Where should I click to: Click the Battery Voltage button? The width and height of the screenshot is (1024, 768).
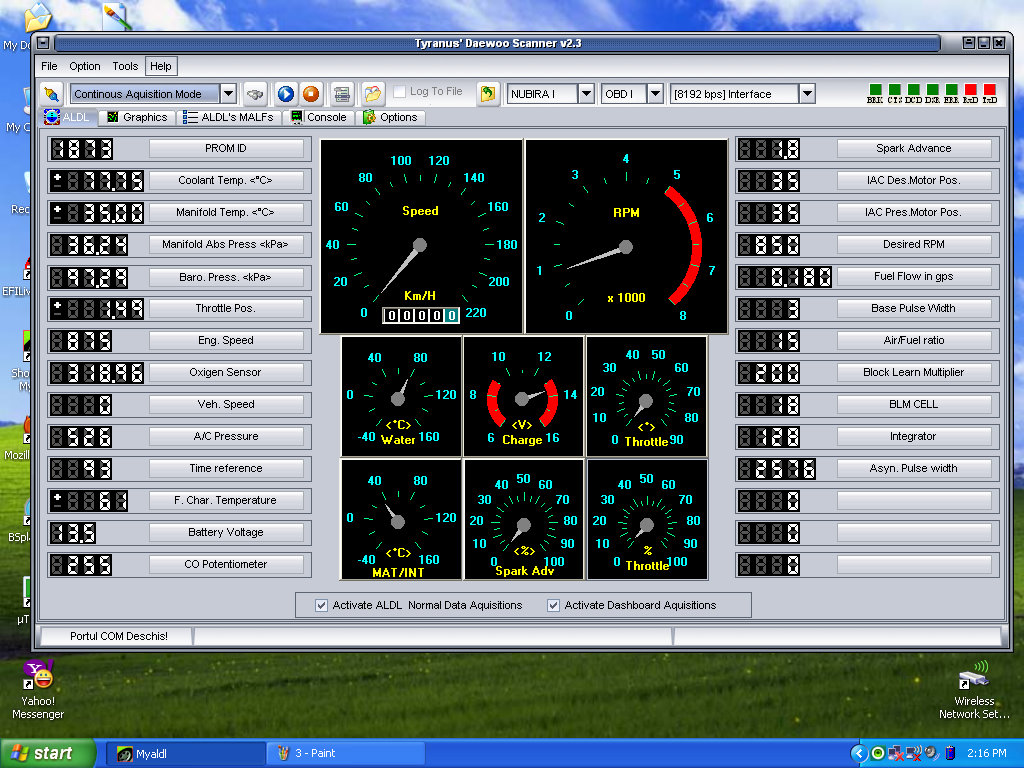(x=226, y=532)
